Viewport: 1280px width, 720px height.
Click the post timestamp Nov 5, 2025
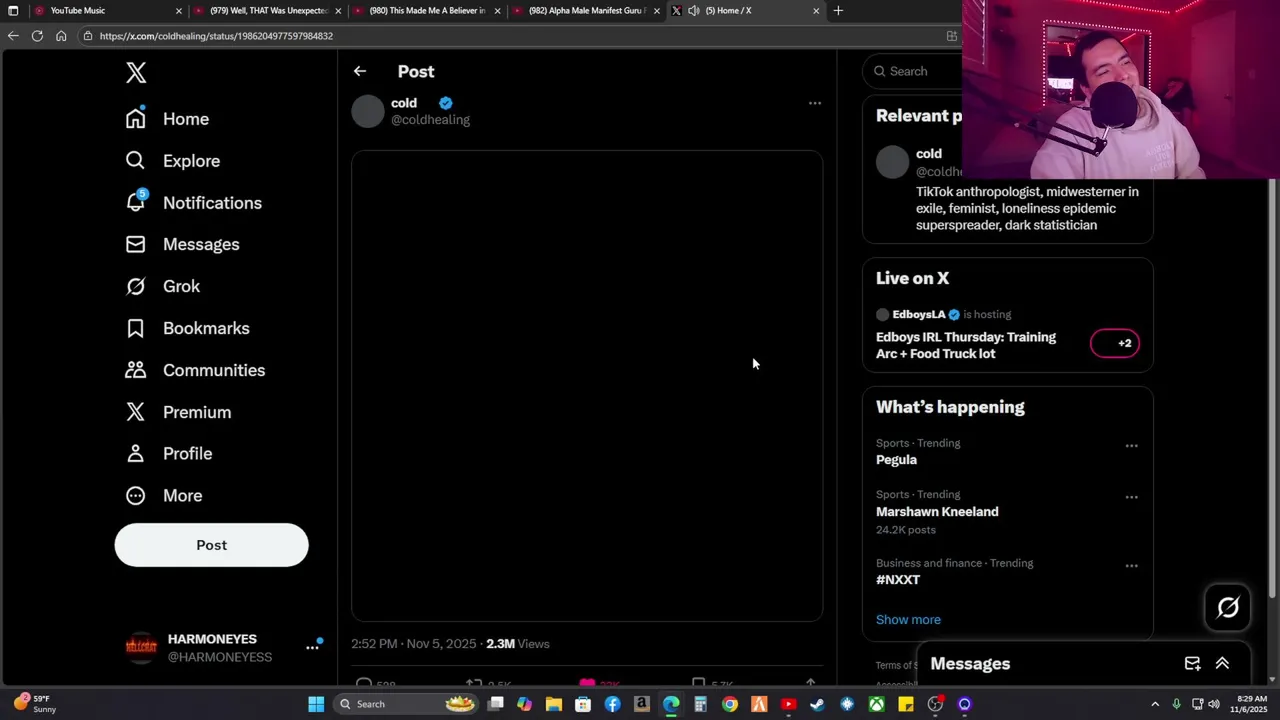click(414, 644)
